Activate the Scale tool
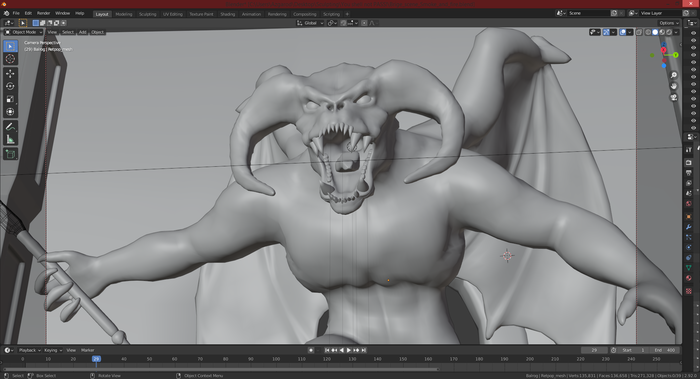This screenshot has height=379, width=700. click(10, 99)
